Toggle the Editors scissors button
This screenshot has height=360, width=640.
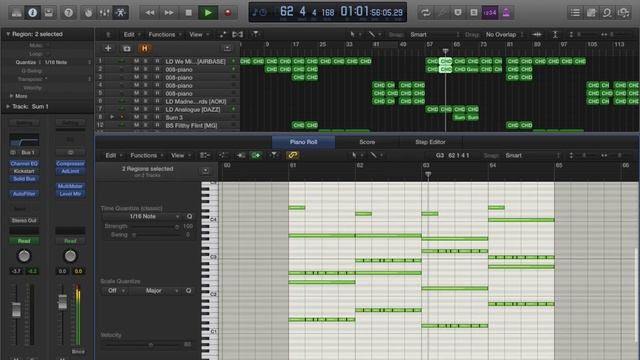[120, 13]
